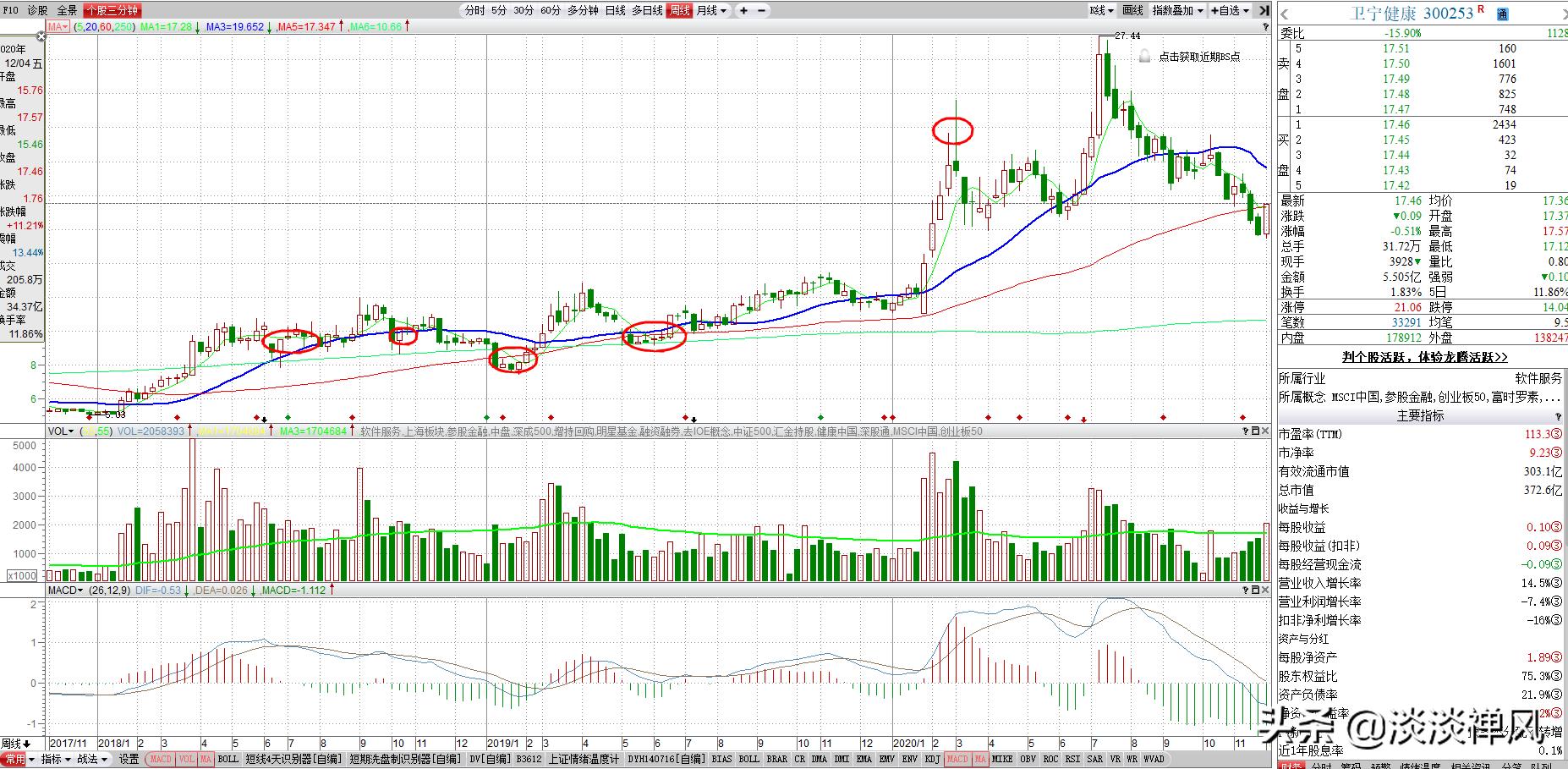Toggle MACD indicator pill in bottom bar
Viewport: 1568px width, 769px height.
click(161, 759)
